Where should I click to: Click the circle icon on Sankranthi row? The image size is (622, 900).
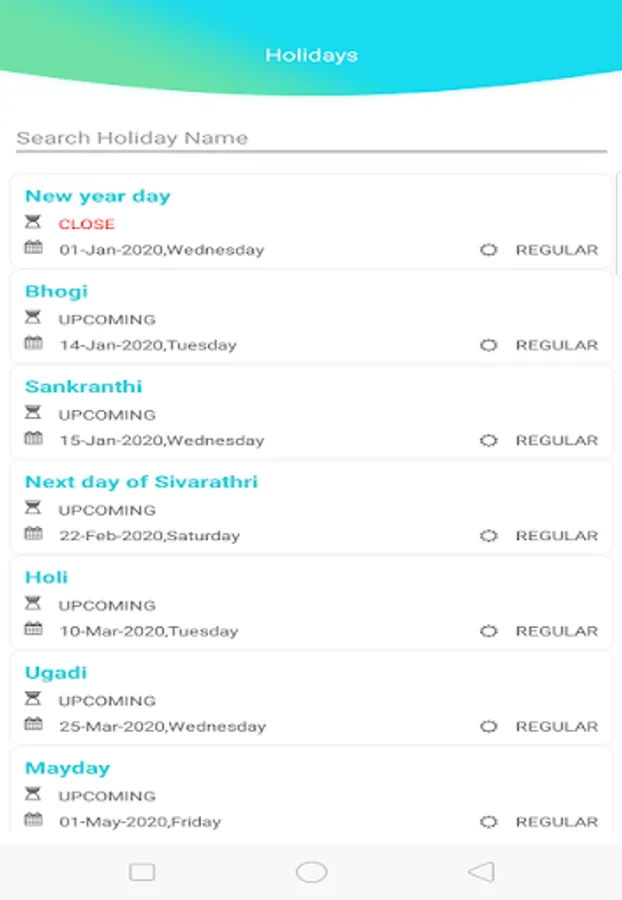point(488,440)
